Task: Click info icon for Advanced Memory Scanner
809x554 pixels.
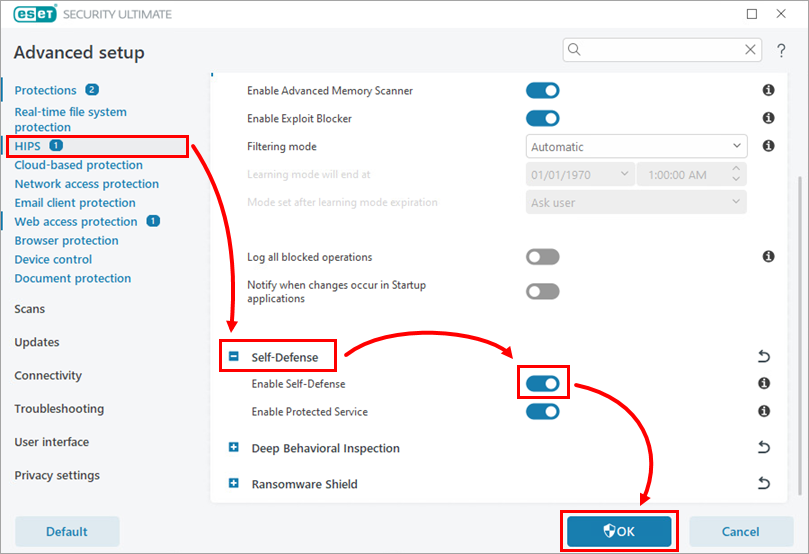Action: click(768, 91)
